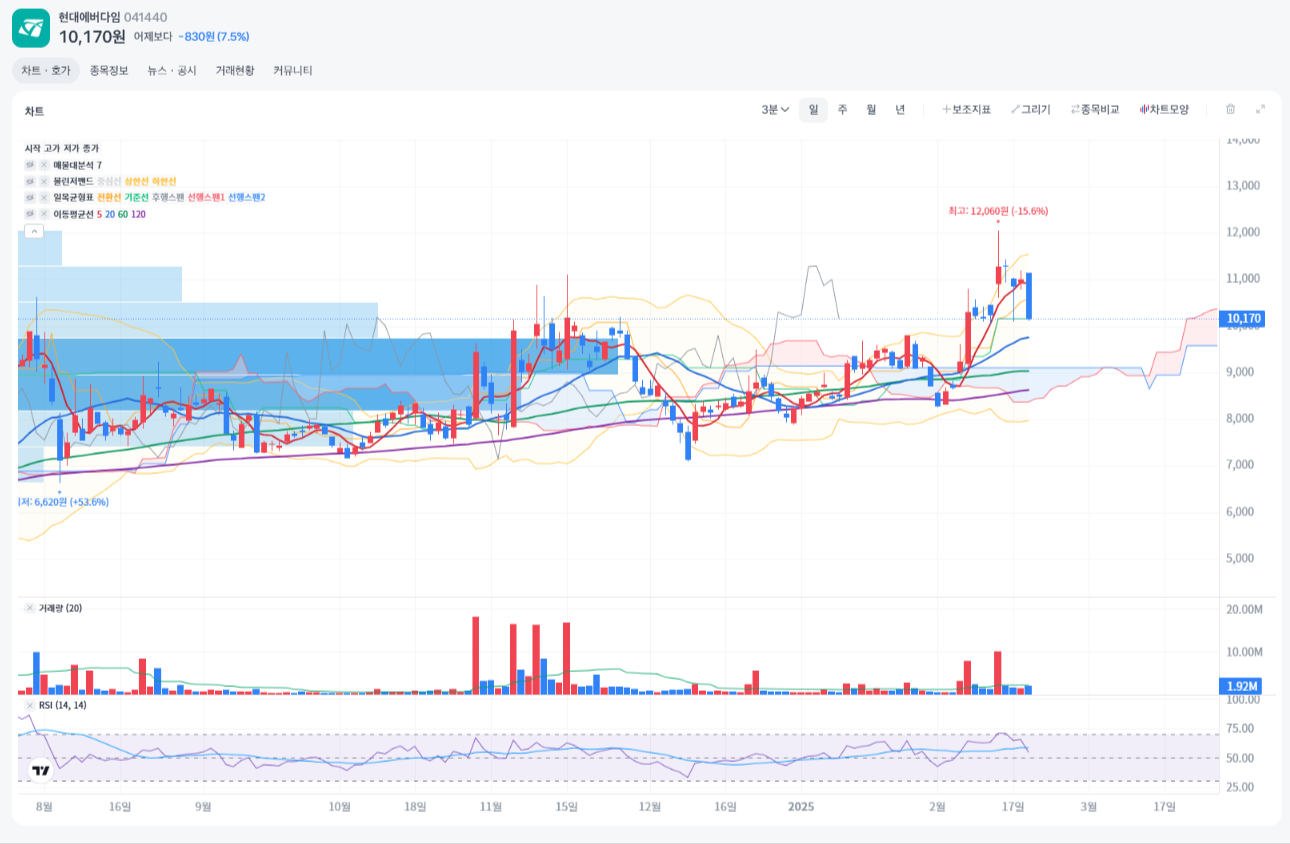Click the 거래량 (20) indicator label
Viewport: 1290px width, 844px height.
59,608
